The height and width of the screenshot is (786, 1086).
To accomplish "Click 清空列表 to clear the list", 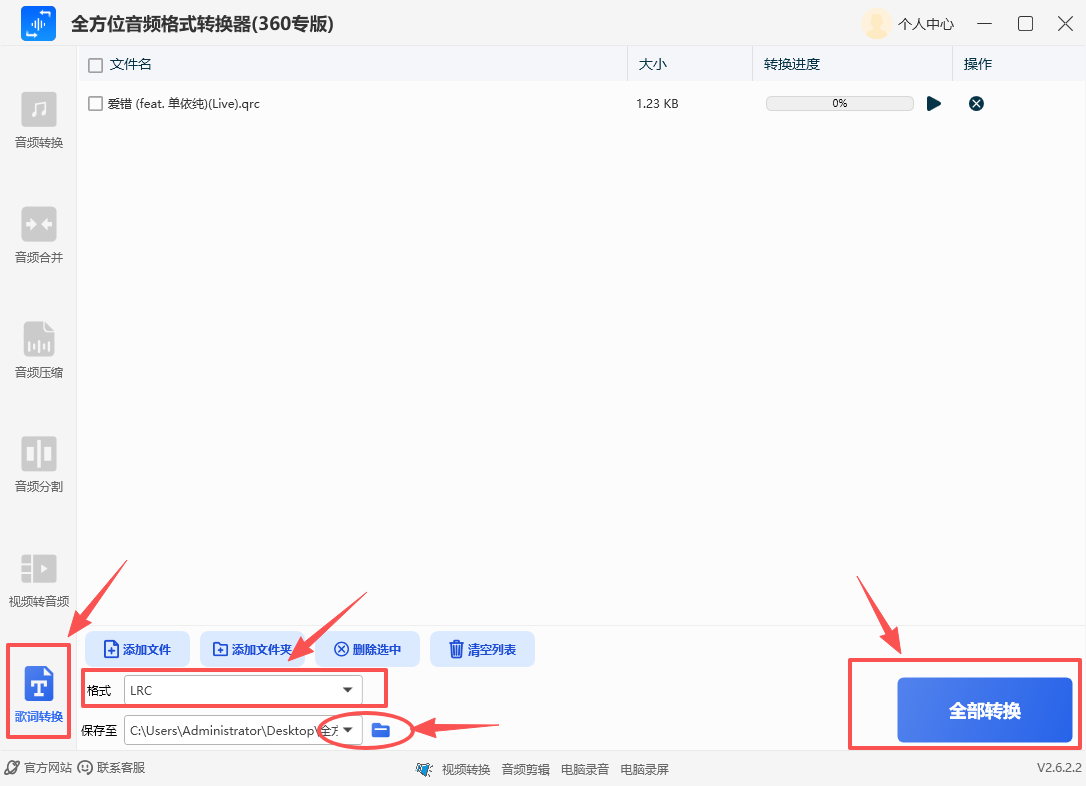I will [x=482, y=648].
